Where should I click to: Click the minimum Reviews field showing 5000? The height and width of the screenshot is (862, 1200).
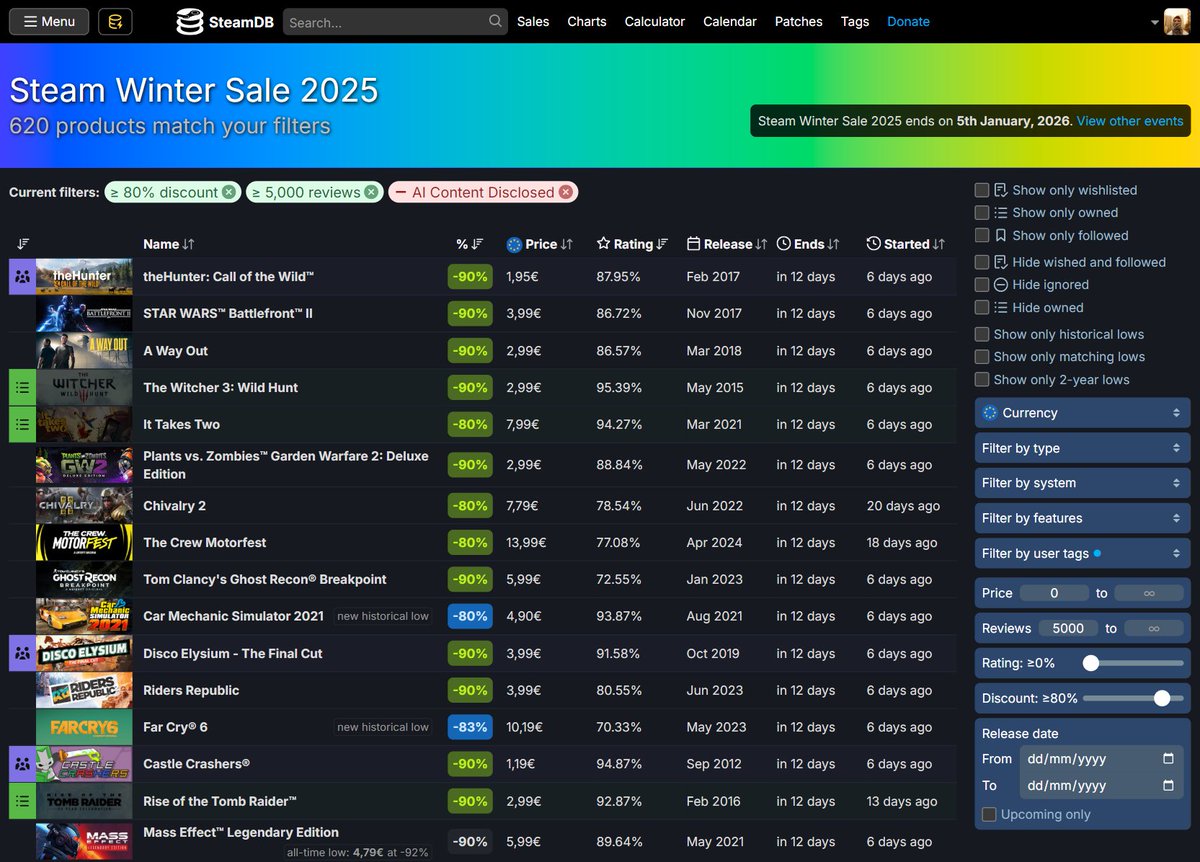[1068, 628]
